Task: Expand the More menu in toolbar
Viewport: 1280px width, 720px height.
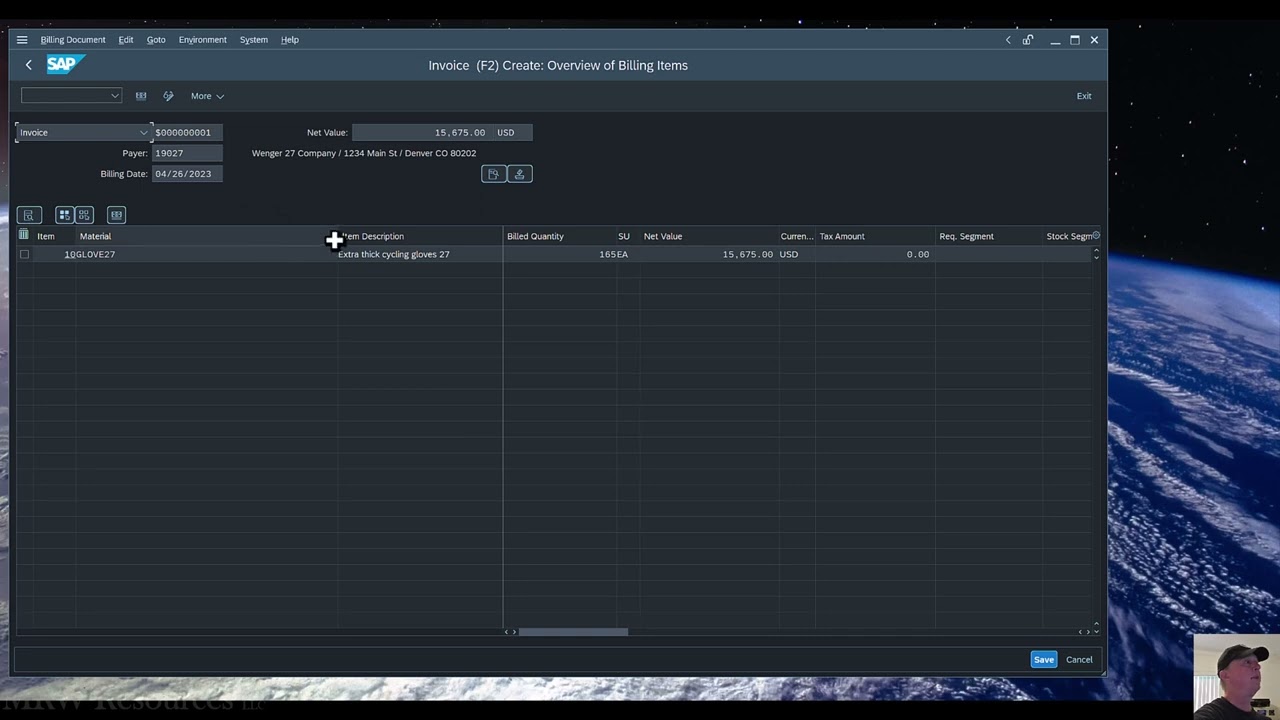Action: click(x=207, y=96)
